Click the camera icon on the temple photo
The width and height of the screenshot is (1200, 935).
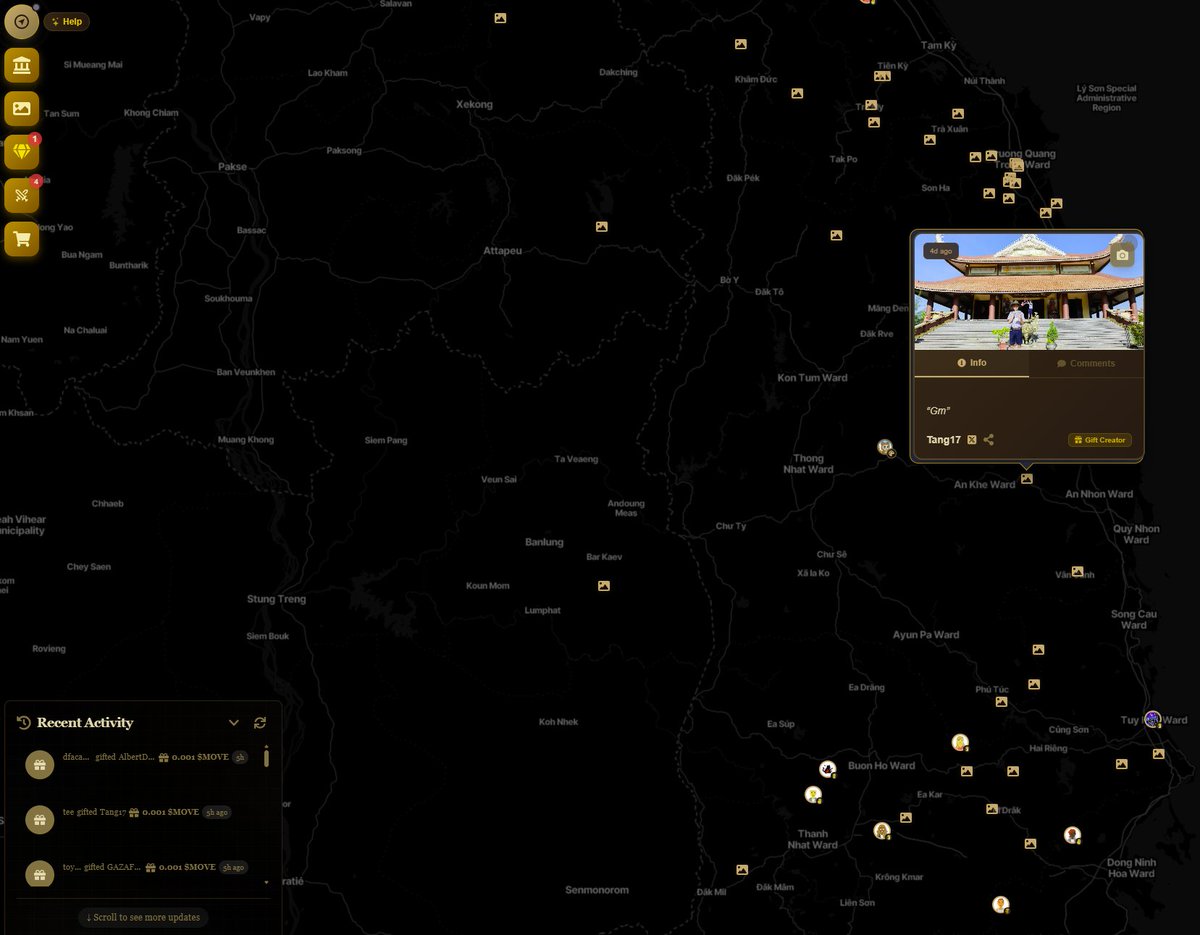1122,256
